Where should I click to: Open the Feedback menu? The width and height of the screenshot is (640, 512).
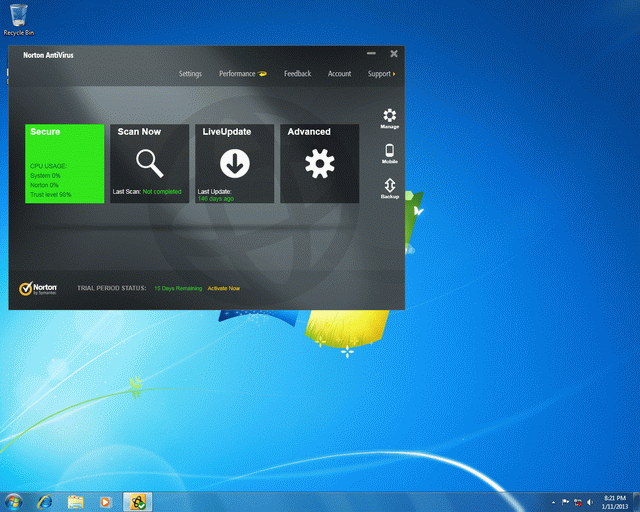[298, 74]
